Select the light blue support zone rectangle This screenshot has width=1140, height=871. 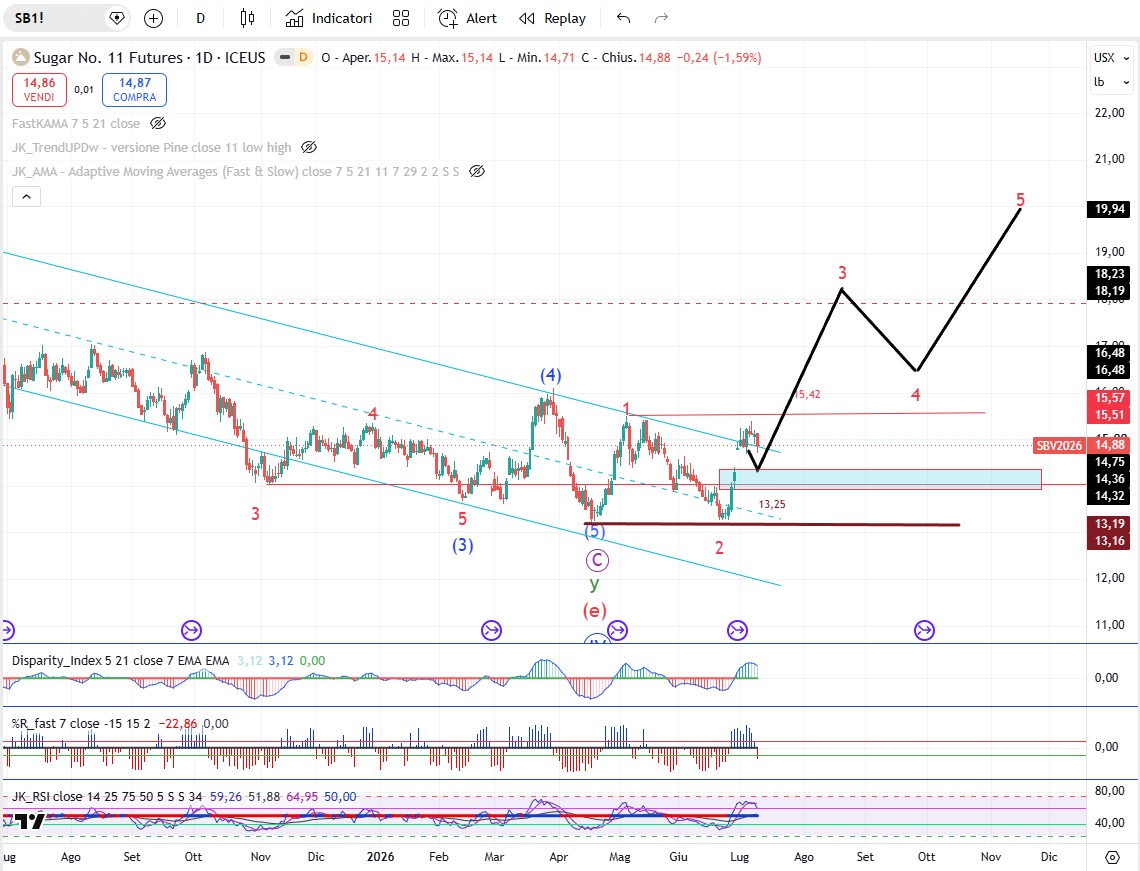(880, 478)
